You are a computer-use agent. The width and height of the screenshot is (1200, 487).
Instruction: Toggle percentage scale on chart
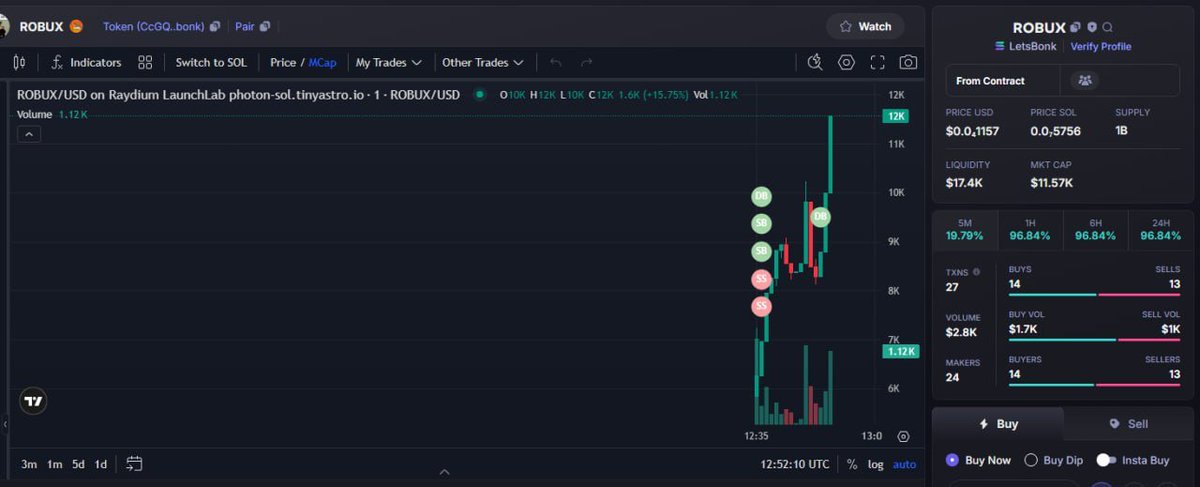point(852,464)
